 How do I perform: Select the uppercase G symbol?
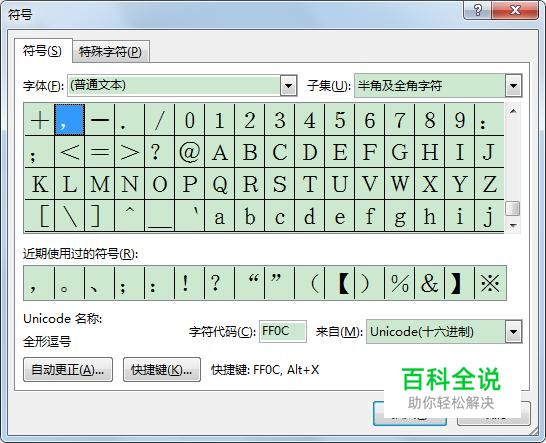tap(399, 152)
